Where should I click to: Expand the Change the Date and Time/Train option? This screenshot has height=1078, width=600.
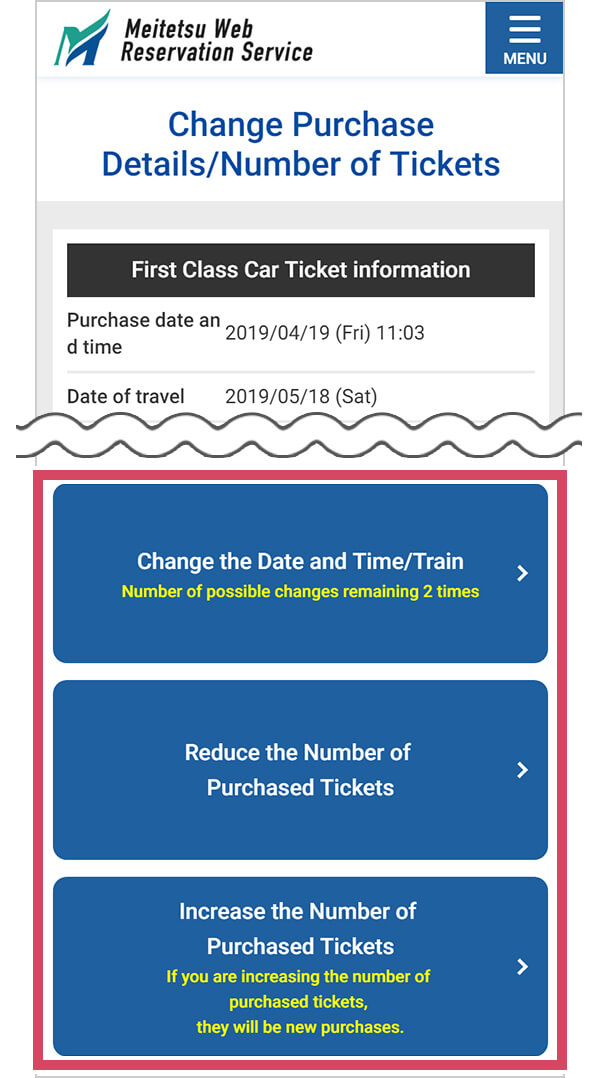click(300, 573)
